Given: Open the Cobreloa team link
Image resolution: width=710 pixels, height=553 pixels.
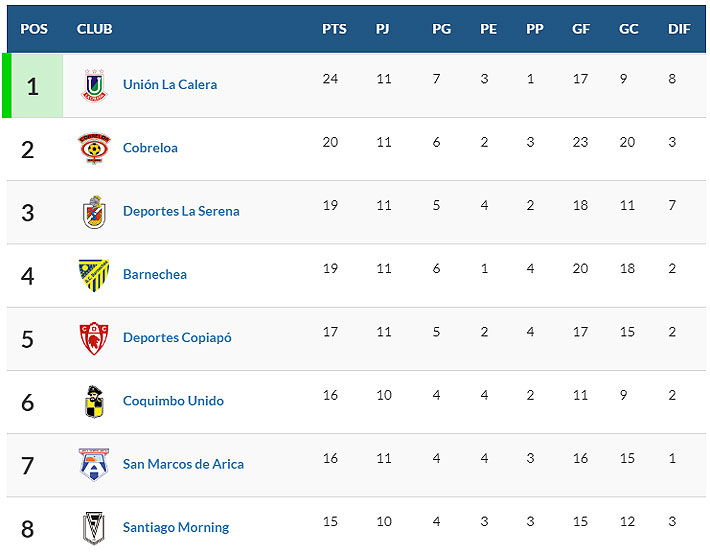Looking at the screenshot, I should pyautogui.click(x=150, y=148).
